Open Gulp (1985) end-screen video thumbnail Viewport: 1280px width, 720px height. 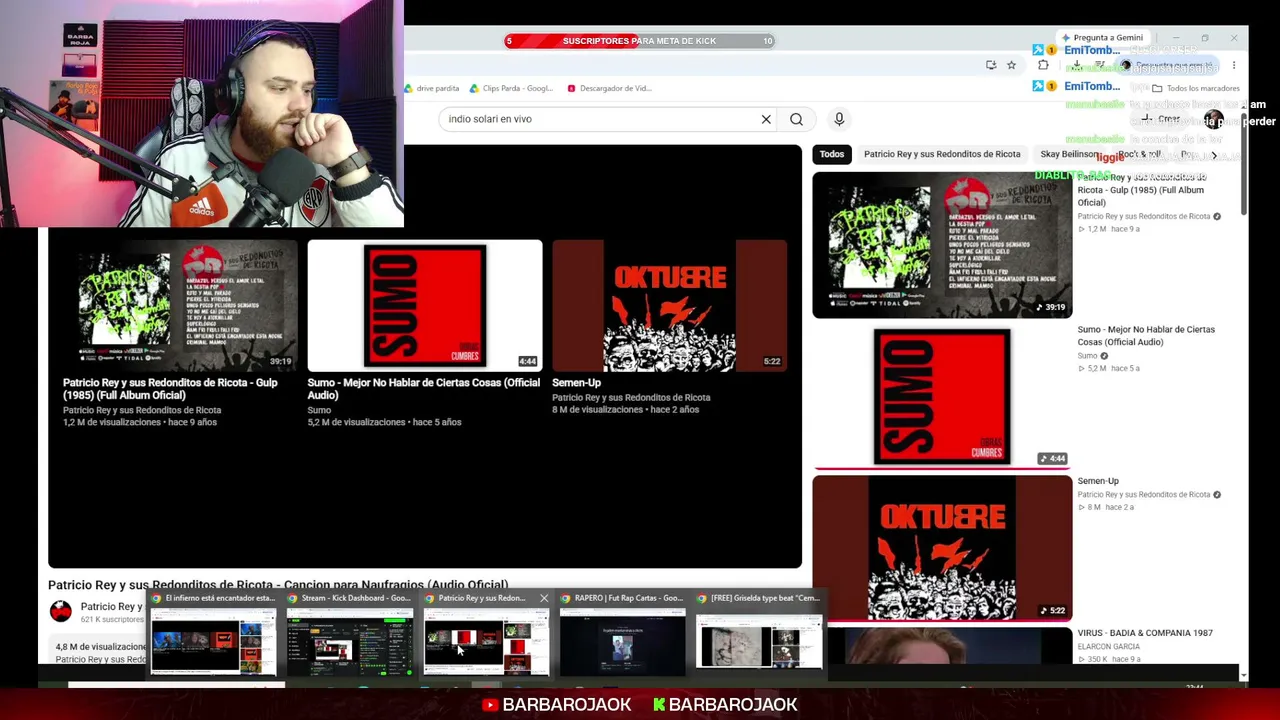[180, 305]
